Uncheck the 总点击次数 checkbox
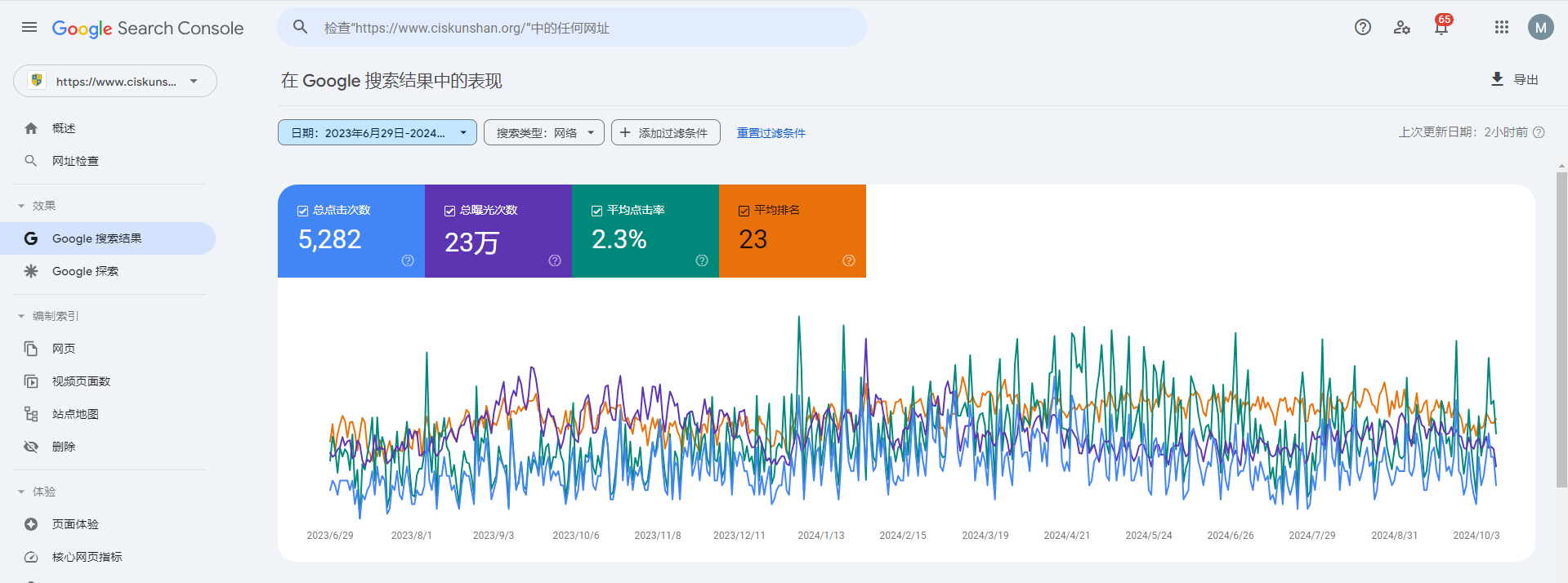Viewport: 1568px width, 583px height. point(302,211)
